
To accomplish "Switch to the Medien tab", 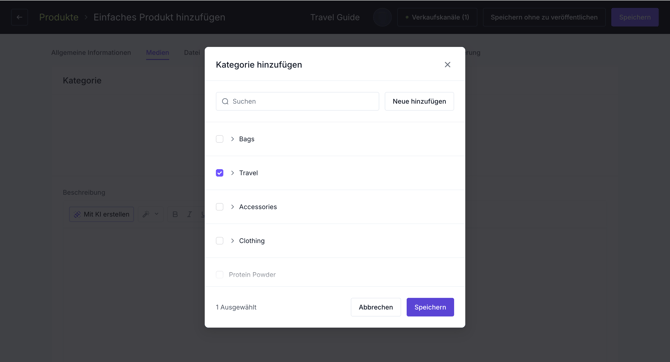I will (157, 53).
